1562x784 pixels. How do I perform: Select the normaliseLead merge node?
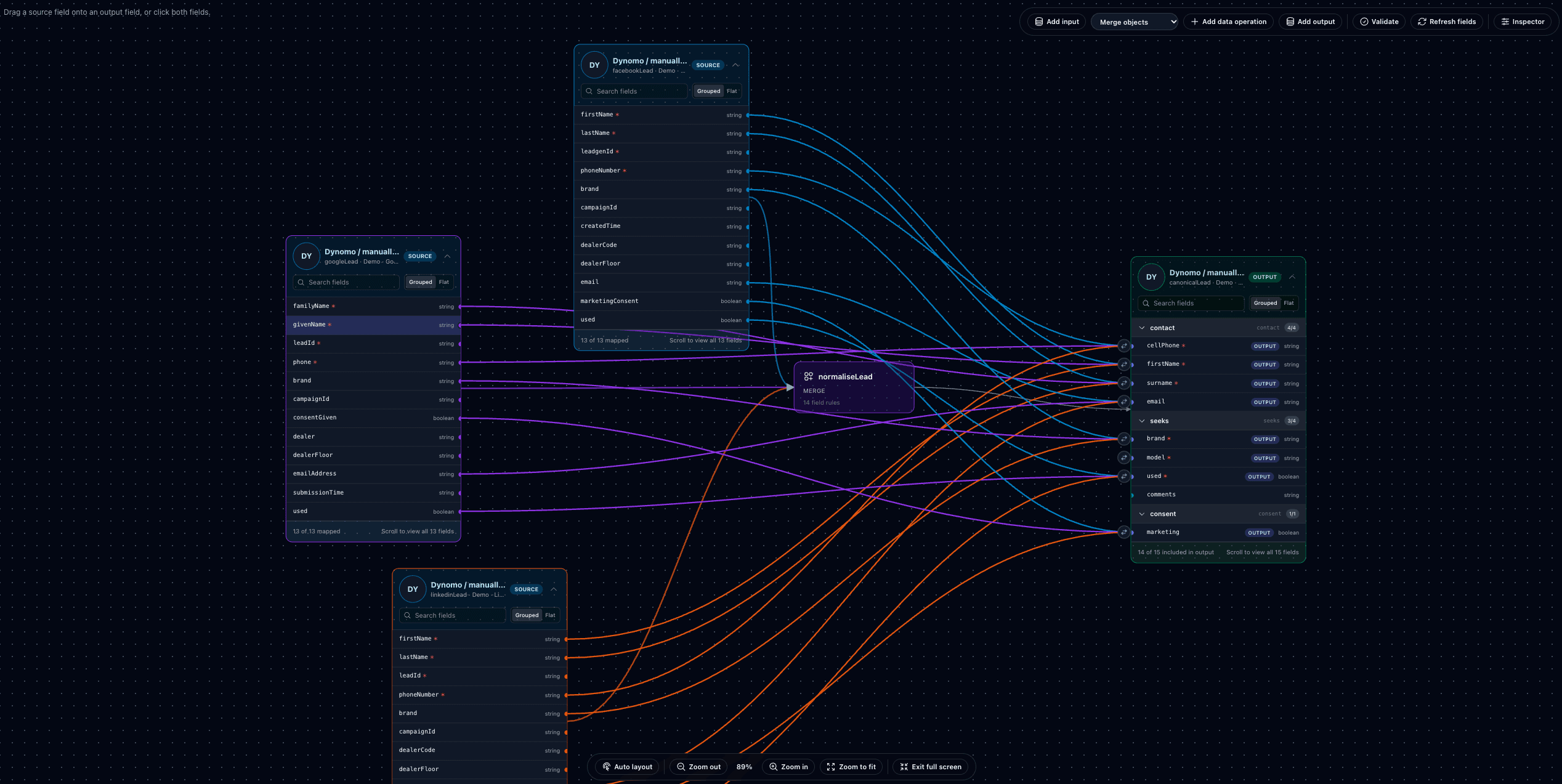[x=854, y=387]
